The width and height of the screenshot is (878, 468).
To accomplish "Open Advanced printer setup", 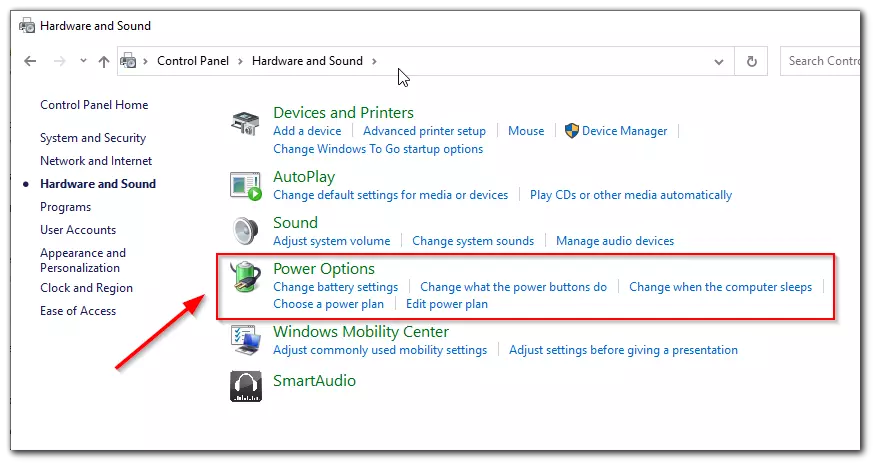I will [424, 131].
